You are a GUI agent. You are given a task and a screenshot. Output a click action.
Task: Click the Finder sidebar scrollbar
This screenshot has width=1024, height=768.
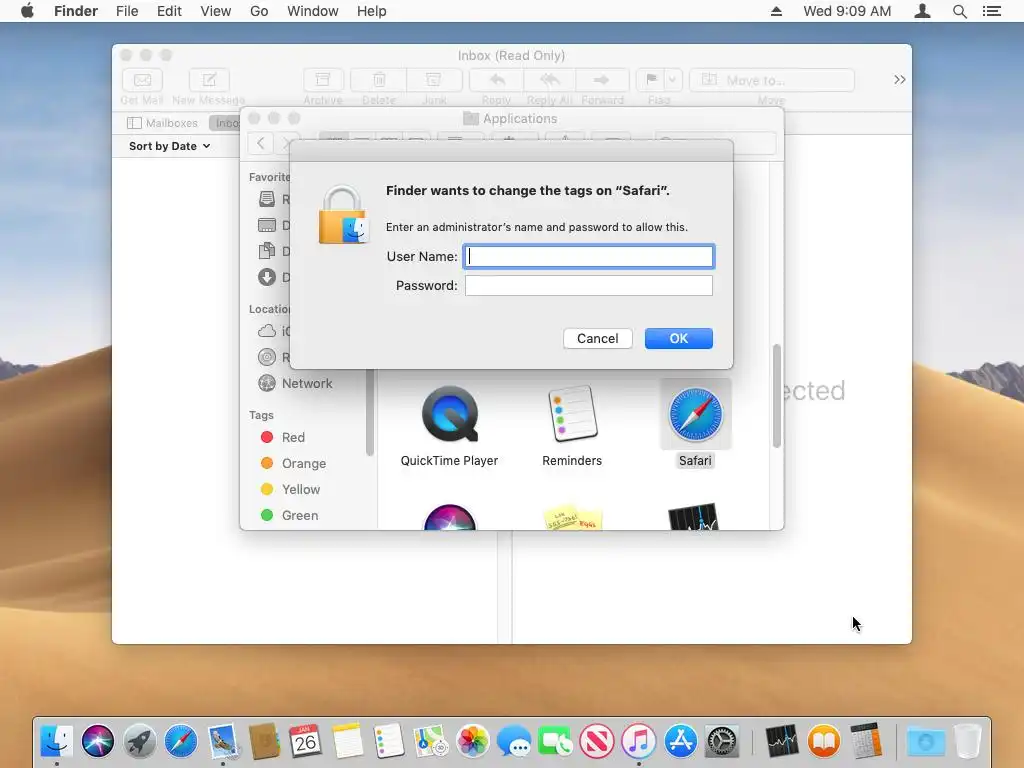point(370,413)
